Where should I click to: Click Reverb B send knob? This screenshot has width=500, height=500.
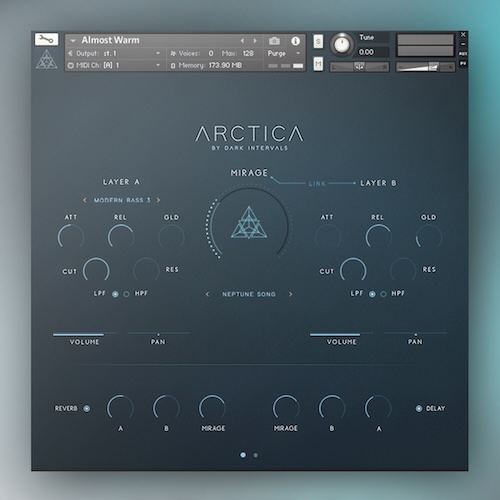point(166,408)
